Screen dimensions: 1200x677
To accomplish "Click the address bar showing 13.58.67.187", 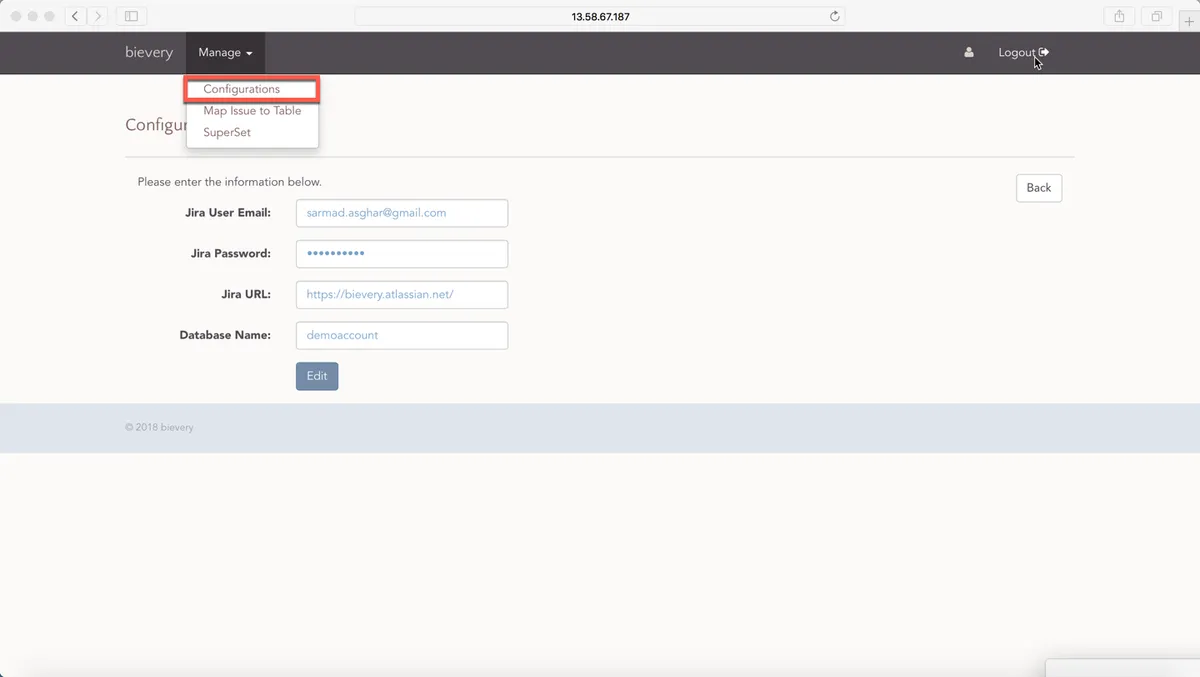I will [x=600, y=16].
